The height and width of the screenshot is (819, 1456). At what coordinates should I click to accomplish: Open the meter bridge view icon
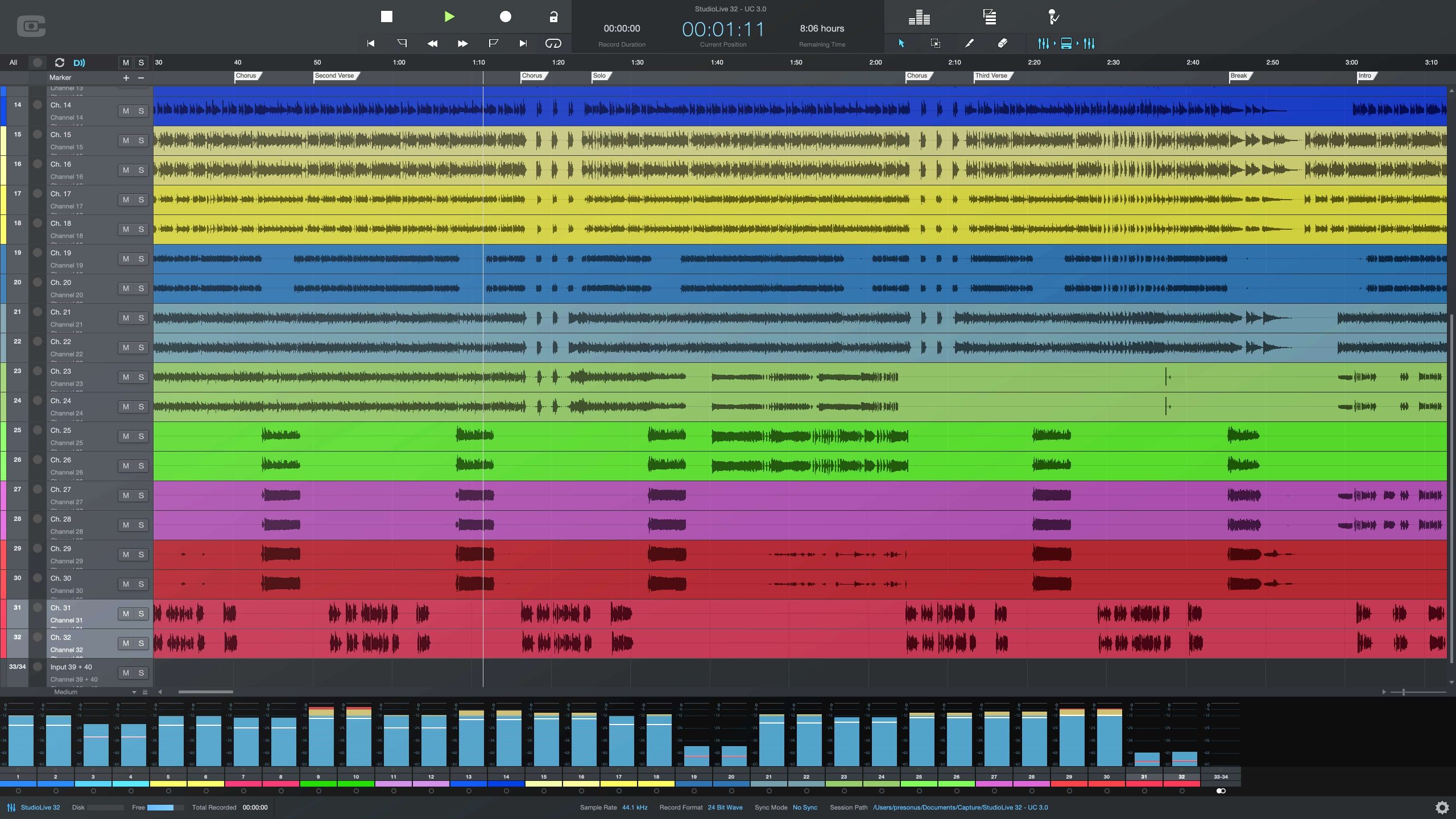click(919, 17)
